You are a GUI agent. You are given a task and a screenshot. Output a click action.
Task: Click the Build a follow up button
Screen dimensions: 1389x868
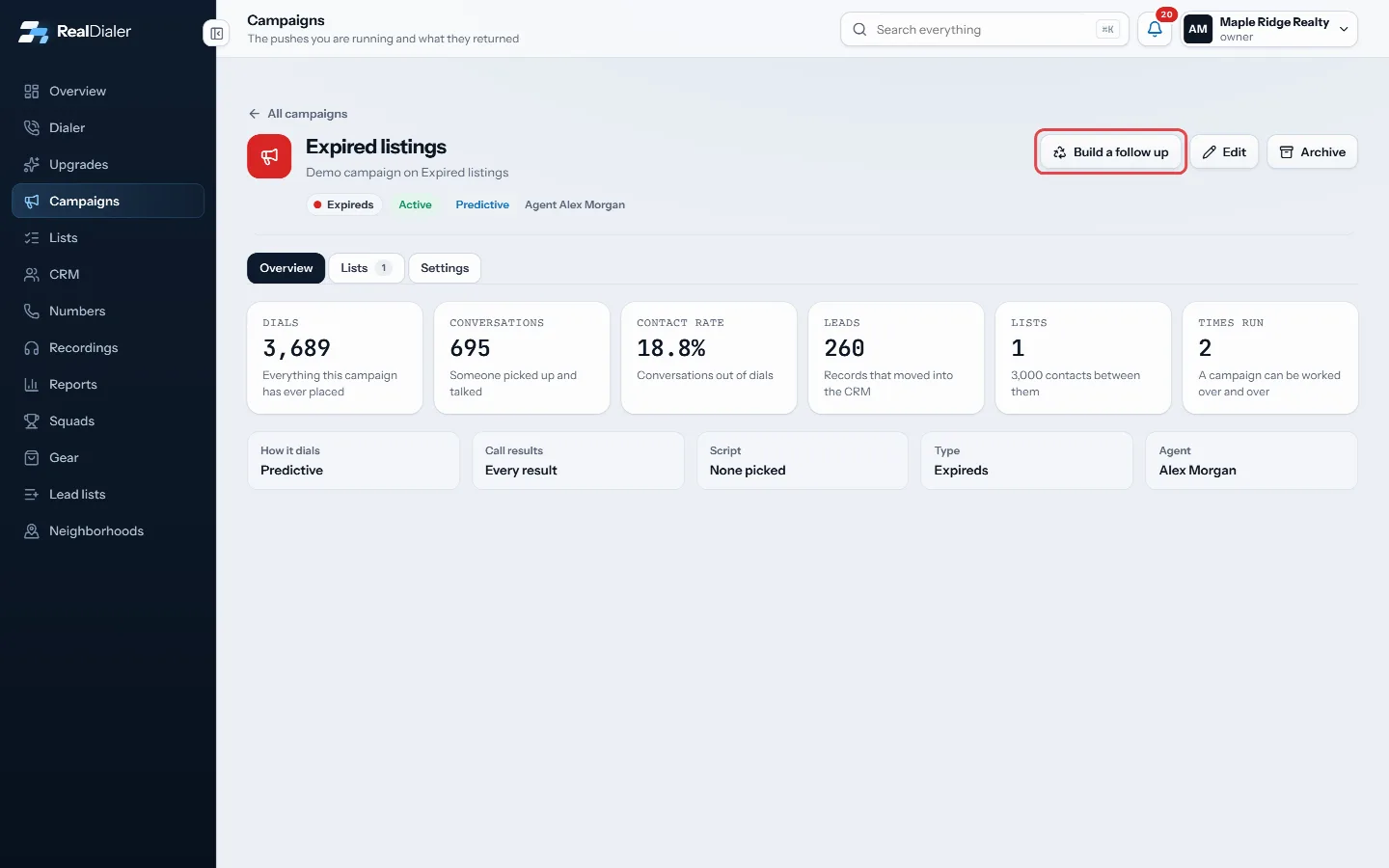click(1110, 151)
